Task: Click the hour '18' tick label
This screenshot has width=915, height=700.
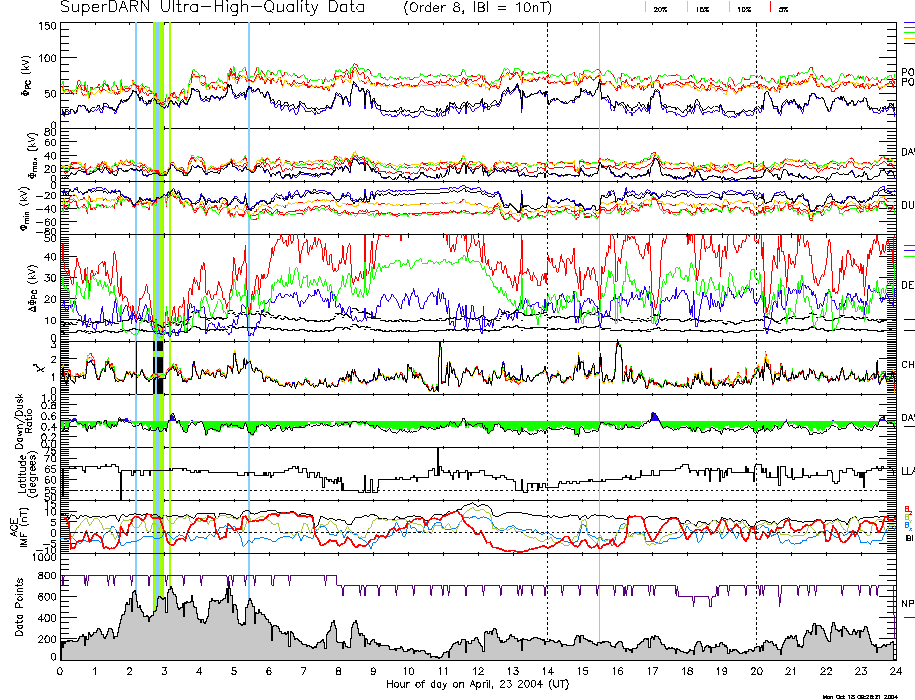Action: (x=687, y=671)
